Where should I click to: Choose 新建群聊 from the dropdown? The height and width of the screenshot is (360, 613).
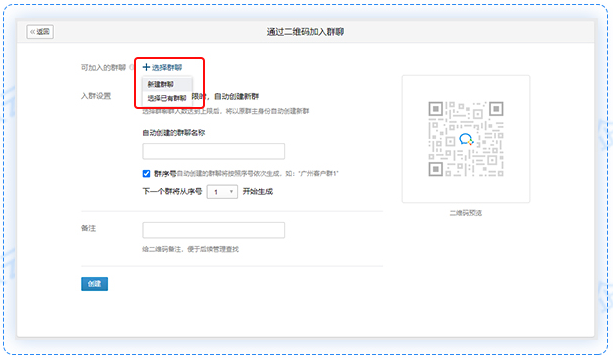(x=167, y=84)
